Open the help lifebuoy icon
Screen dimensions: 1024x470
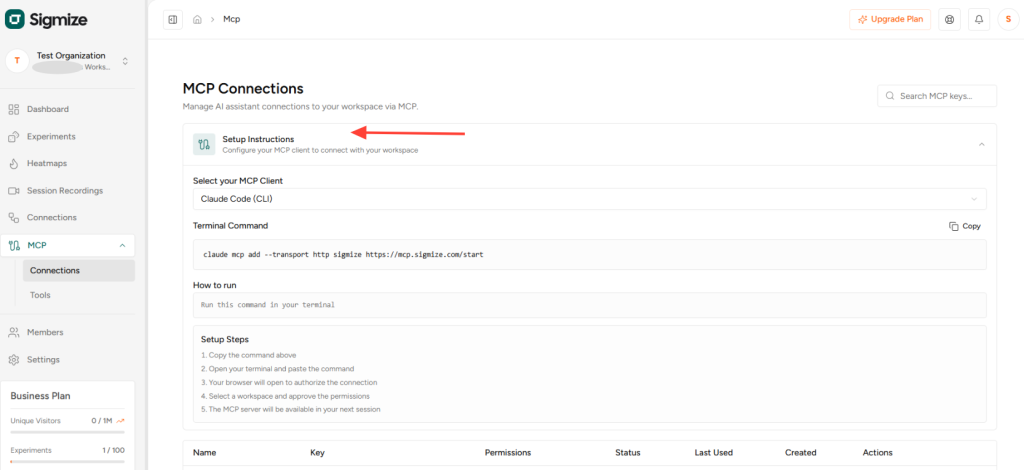(949, 20)
